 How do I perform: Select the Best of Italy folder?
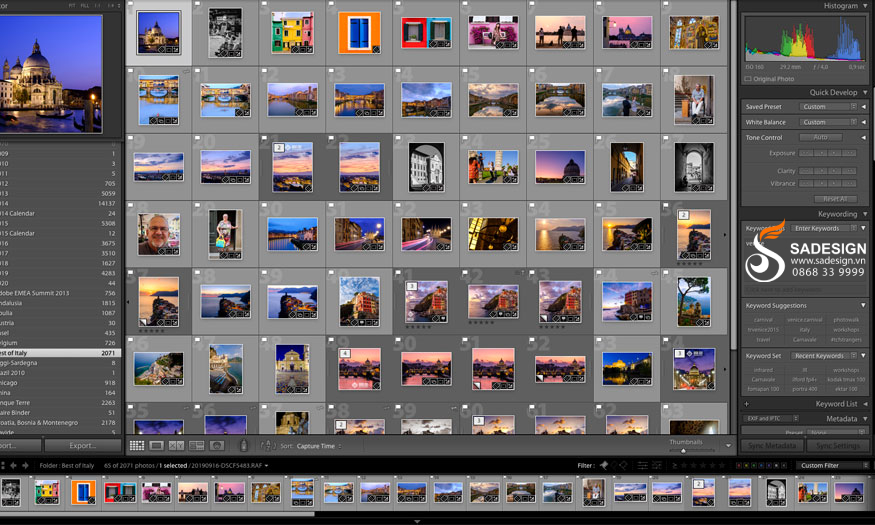[60, 353]
